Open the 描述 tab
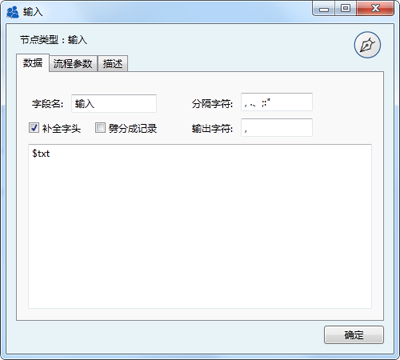The height and width of the screenshot is (360, 400). [x=113, y=63]
